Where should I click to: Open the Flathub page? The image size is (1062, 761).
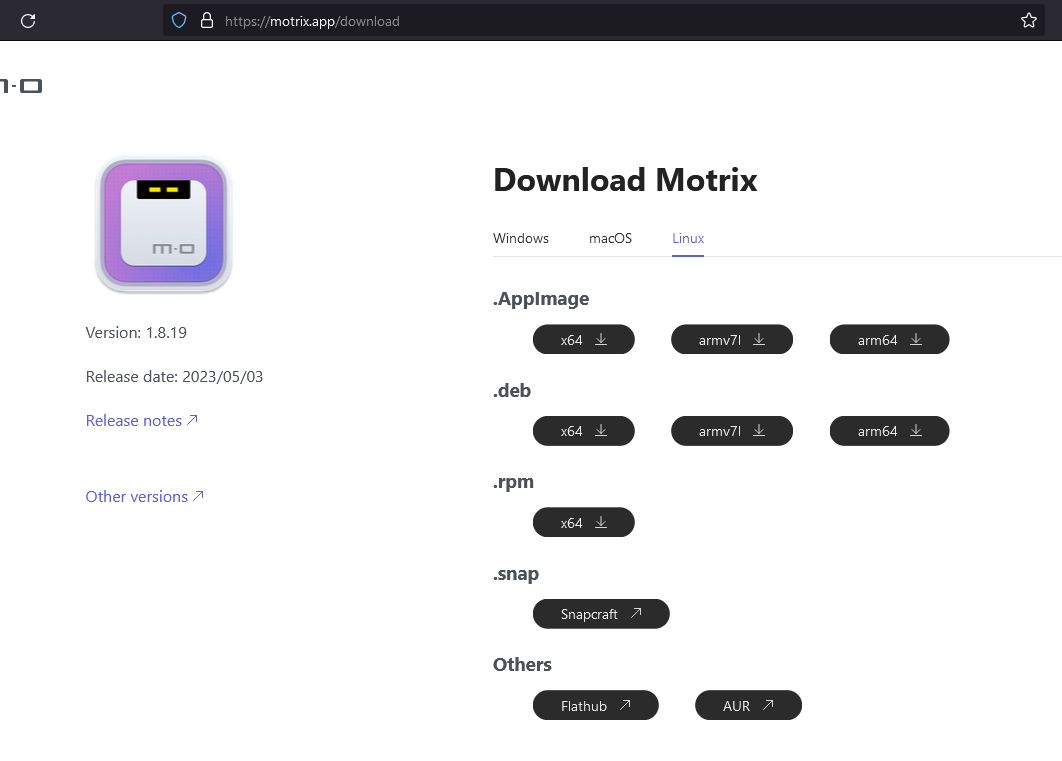[595, 705]
